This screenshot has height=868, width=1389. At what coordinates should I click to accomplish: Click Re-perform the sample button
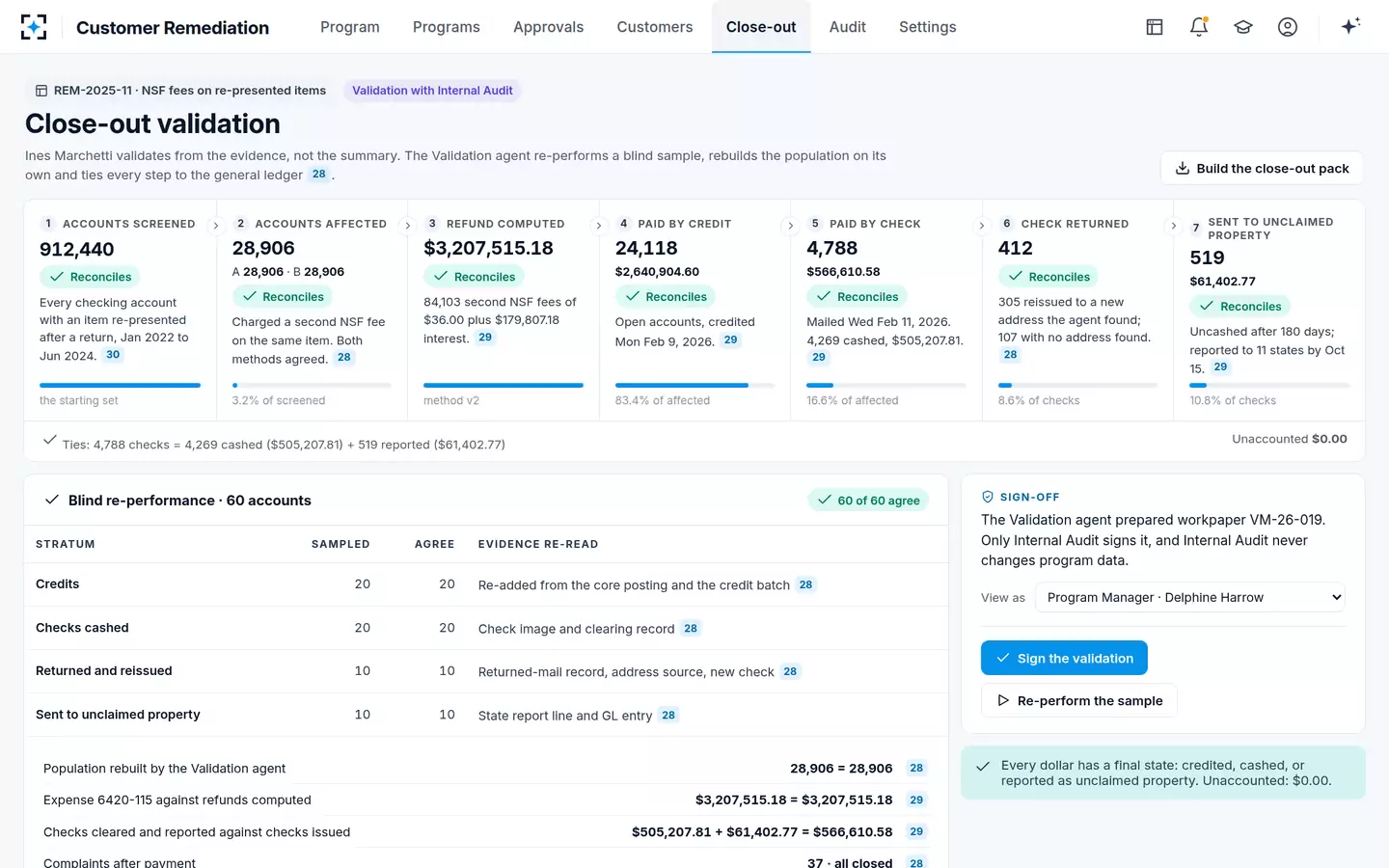pos(1078,700)
